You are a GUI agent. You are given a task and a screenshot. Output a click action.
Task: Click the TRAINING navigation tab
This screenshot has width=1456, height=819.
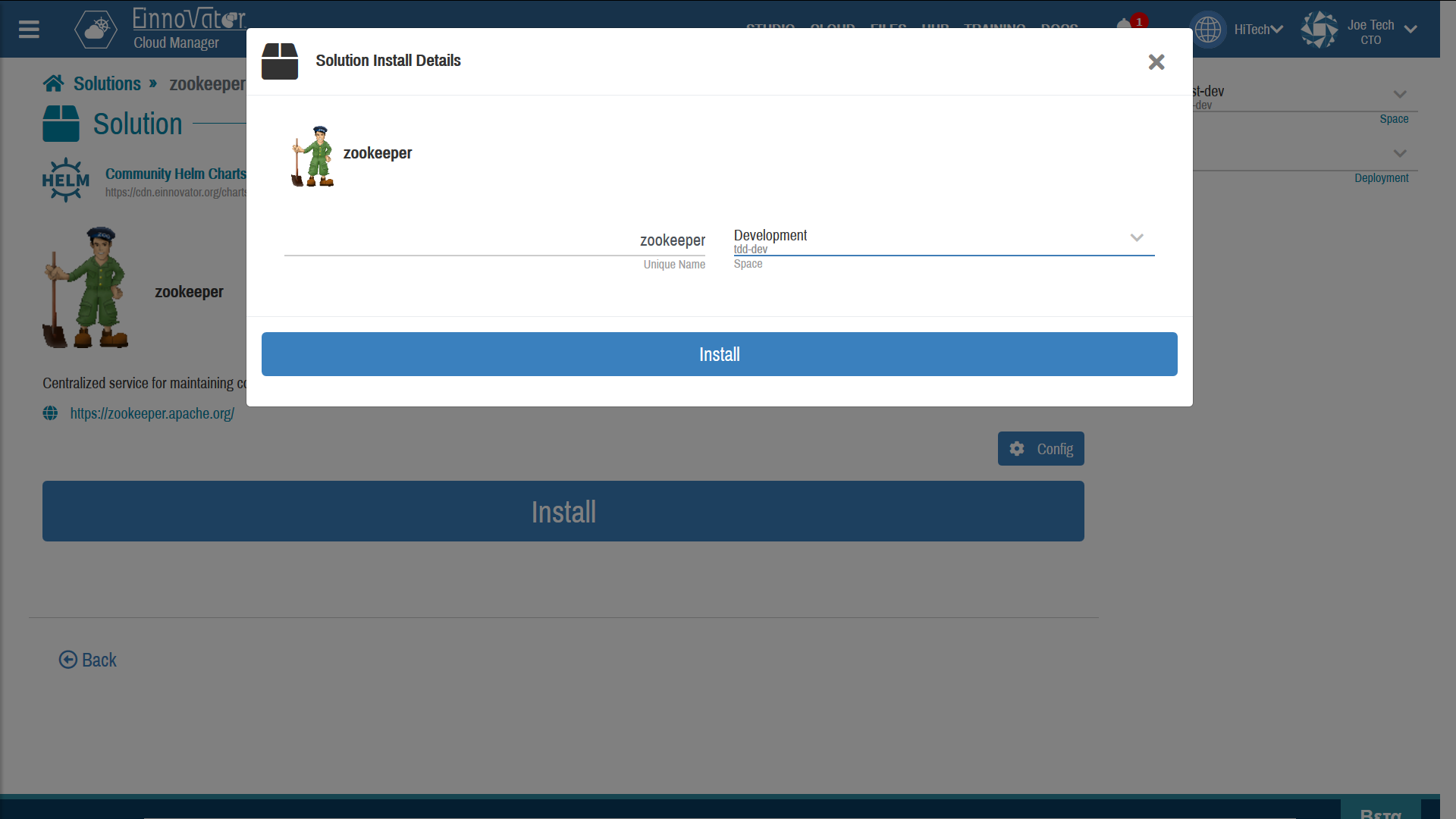tap(994, 28)
